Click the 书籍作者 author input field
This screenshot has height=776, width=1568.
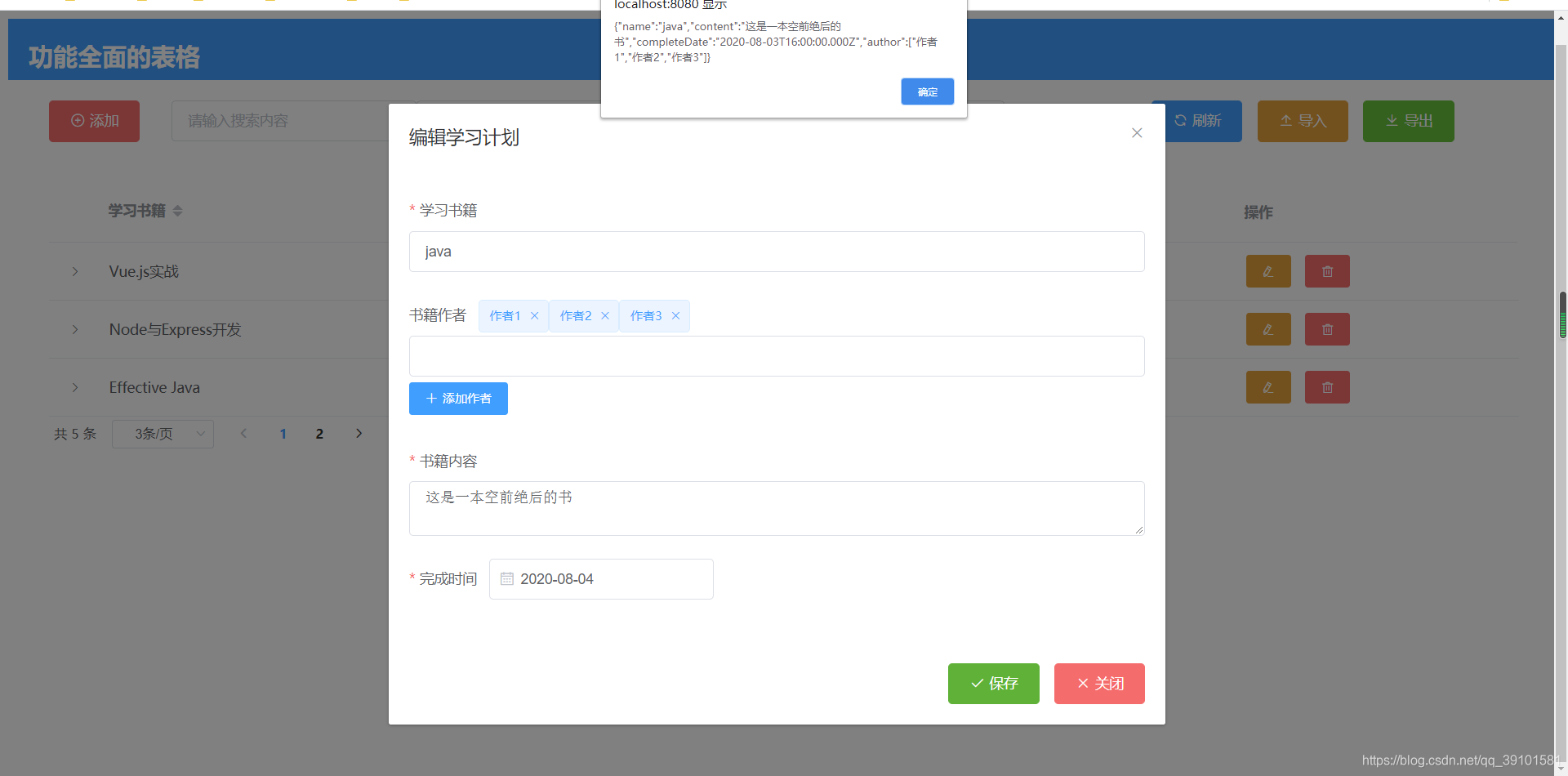click(776, 355)
